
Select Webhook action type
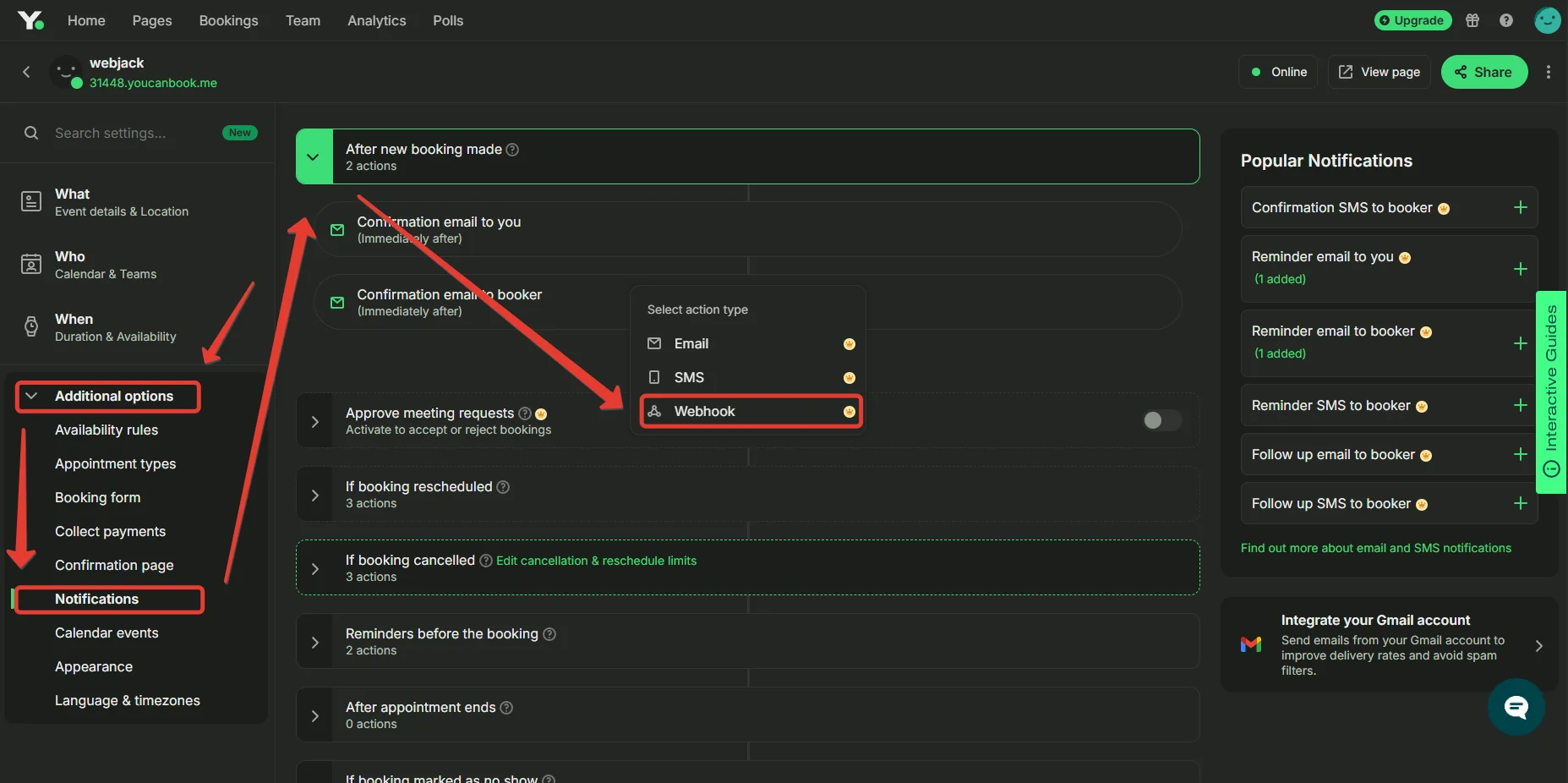[751, 412]
